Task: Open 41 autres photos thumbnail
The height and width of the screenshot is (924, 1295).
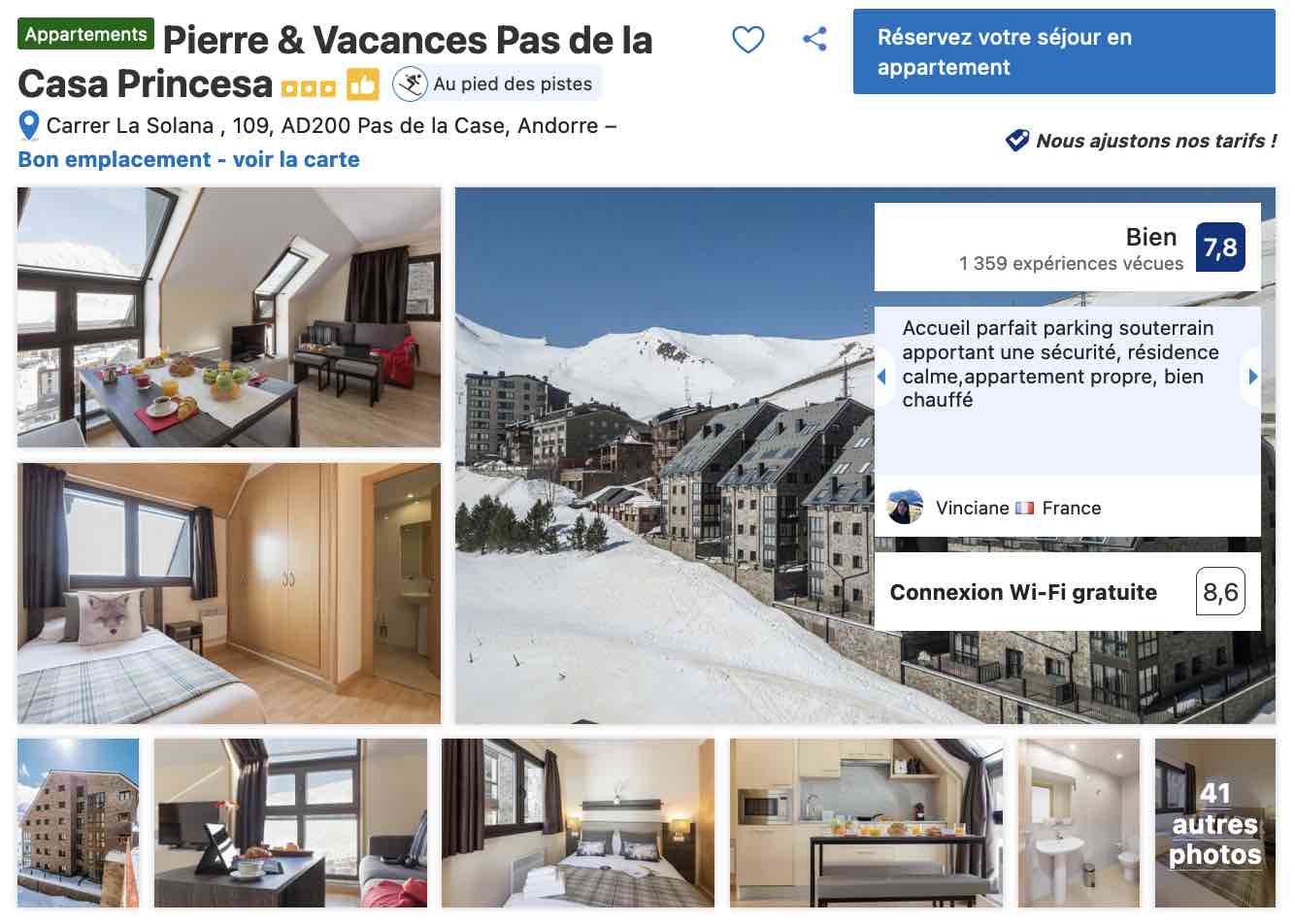Action: pos(1214,823)
